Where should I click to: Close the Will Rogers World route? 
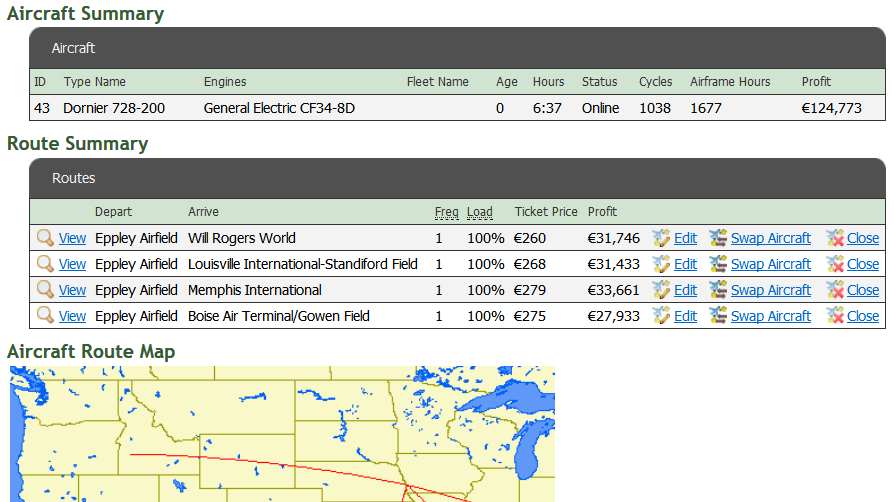[x=862, y=238]
